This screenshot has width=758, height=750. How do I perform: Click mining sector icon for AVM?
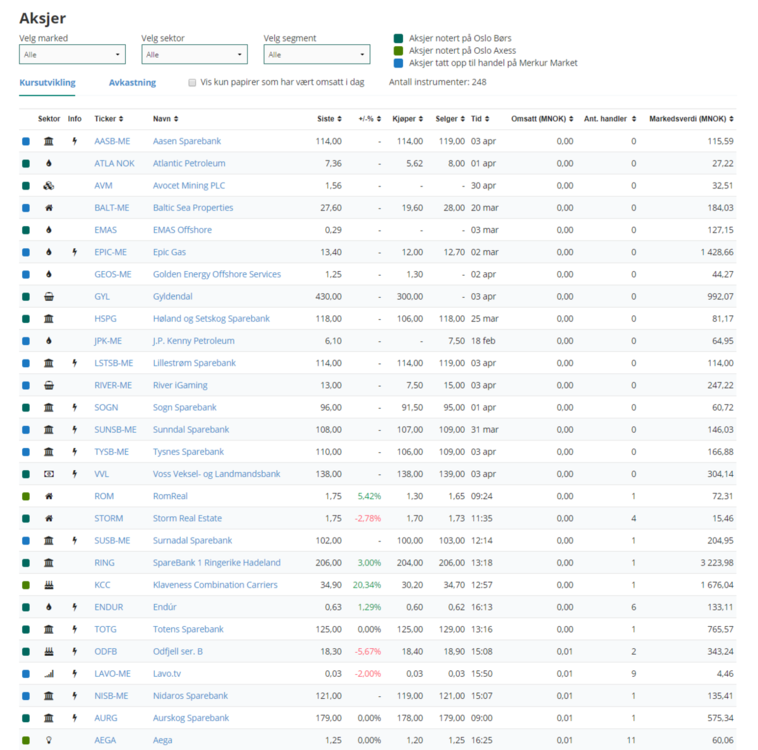[49, 186]
